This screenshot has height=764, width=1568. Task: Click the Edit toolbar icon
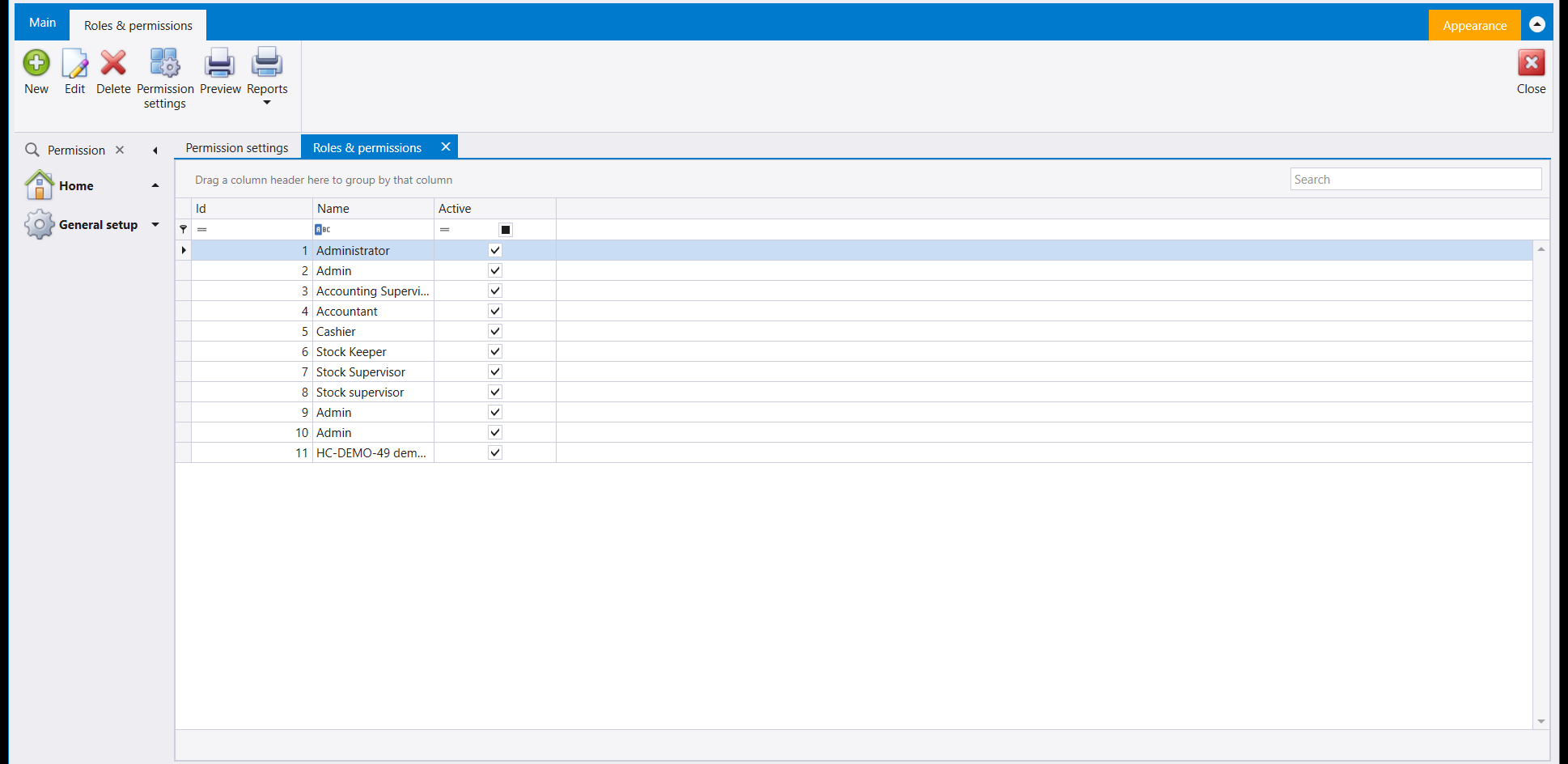click(x=74, y=62)
